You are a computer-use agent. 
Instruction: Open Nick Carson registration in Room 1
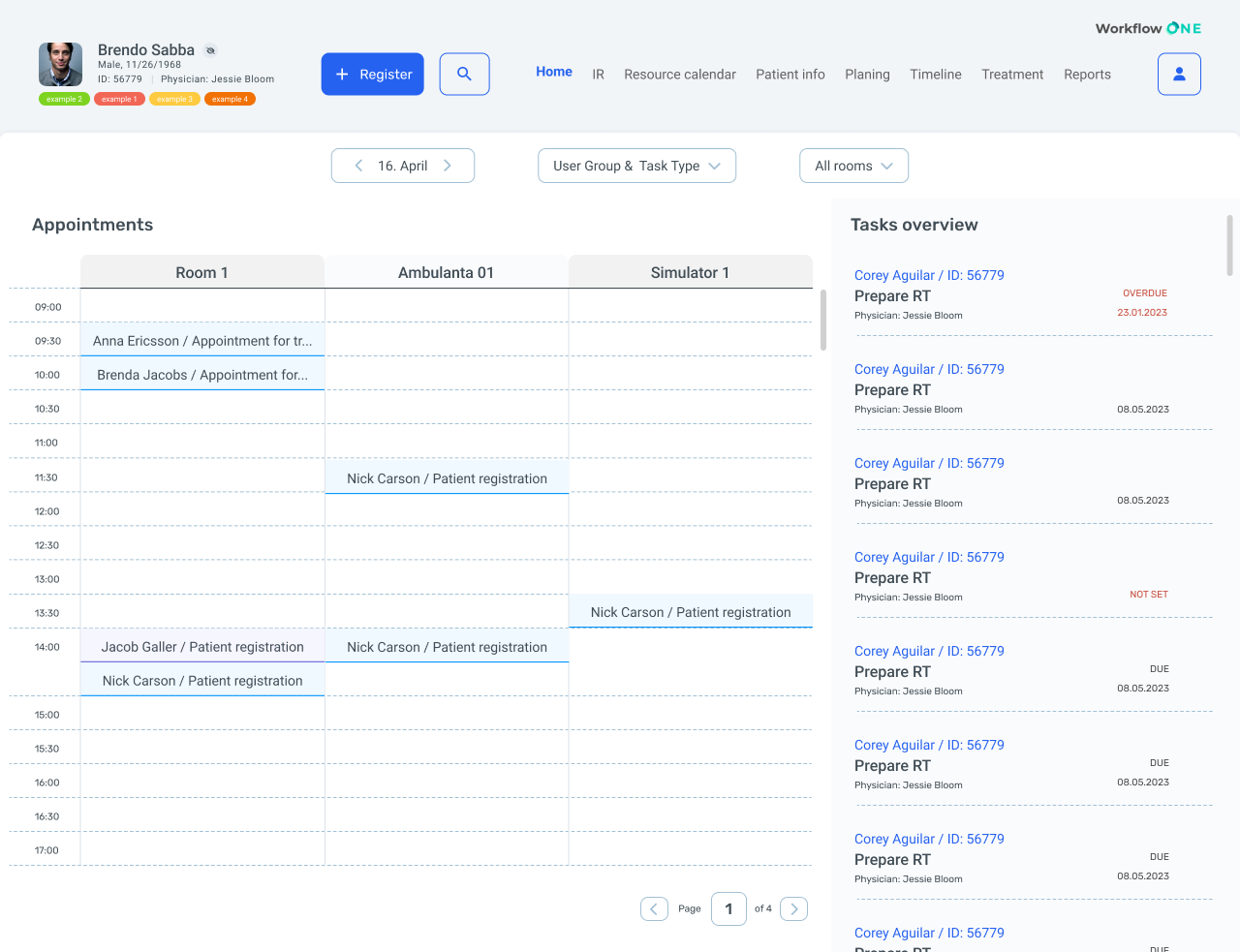click(x=202, y=680)
